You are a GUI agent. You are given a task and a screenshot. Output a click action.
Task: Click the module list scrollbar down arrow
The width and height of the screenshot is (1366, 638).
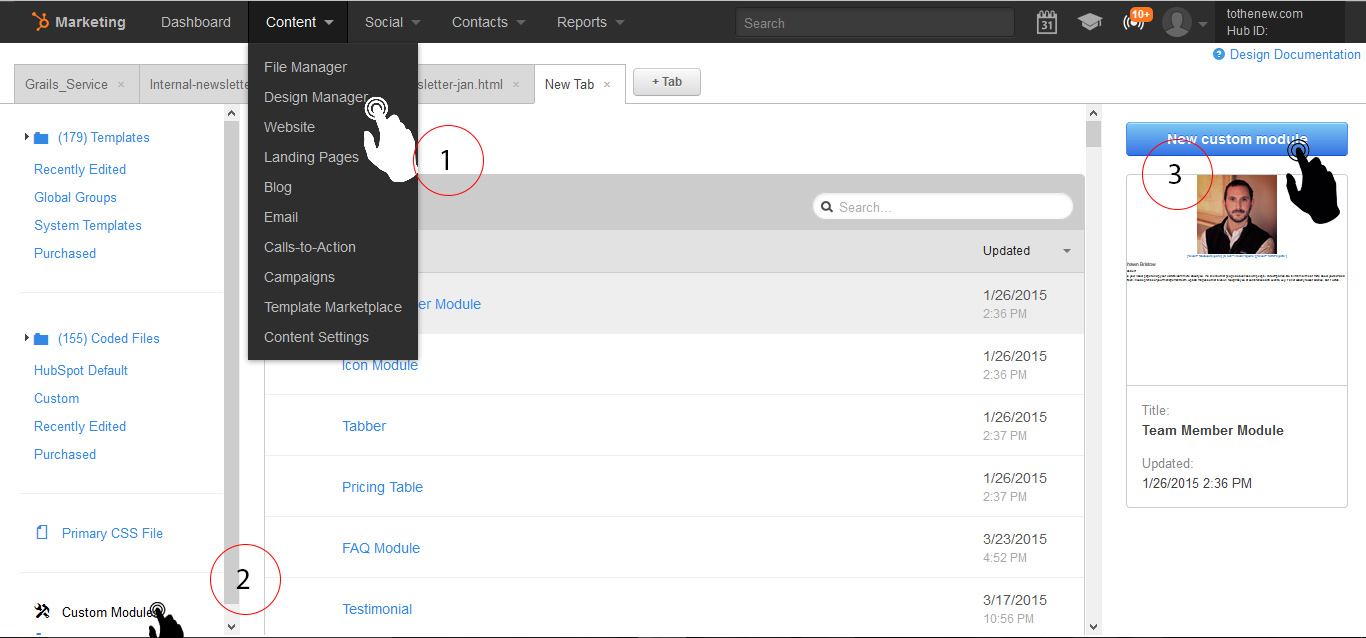click(1093, 627)
